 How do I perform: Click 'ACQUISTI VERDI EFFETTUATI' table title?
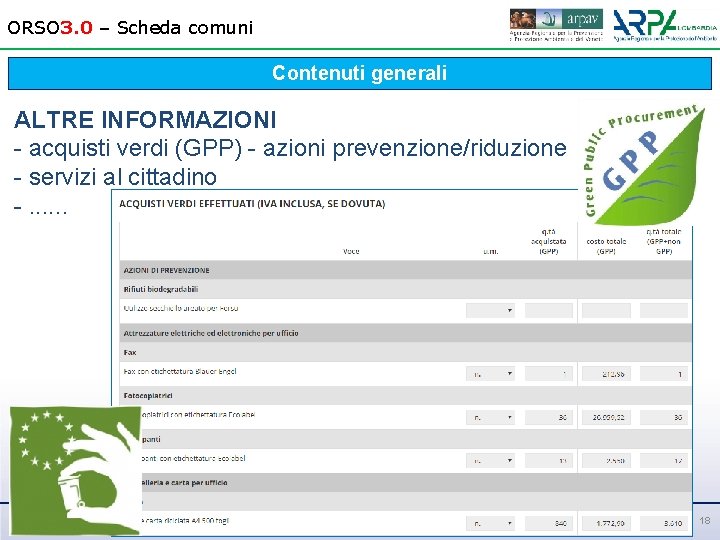coord(252,204)
